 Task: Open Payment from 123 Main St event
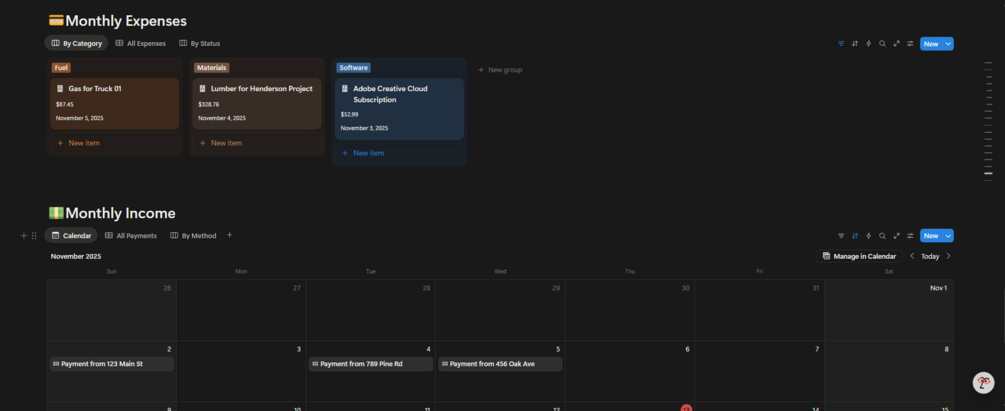click(112, 364)
